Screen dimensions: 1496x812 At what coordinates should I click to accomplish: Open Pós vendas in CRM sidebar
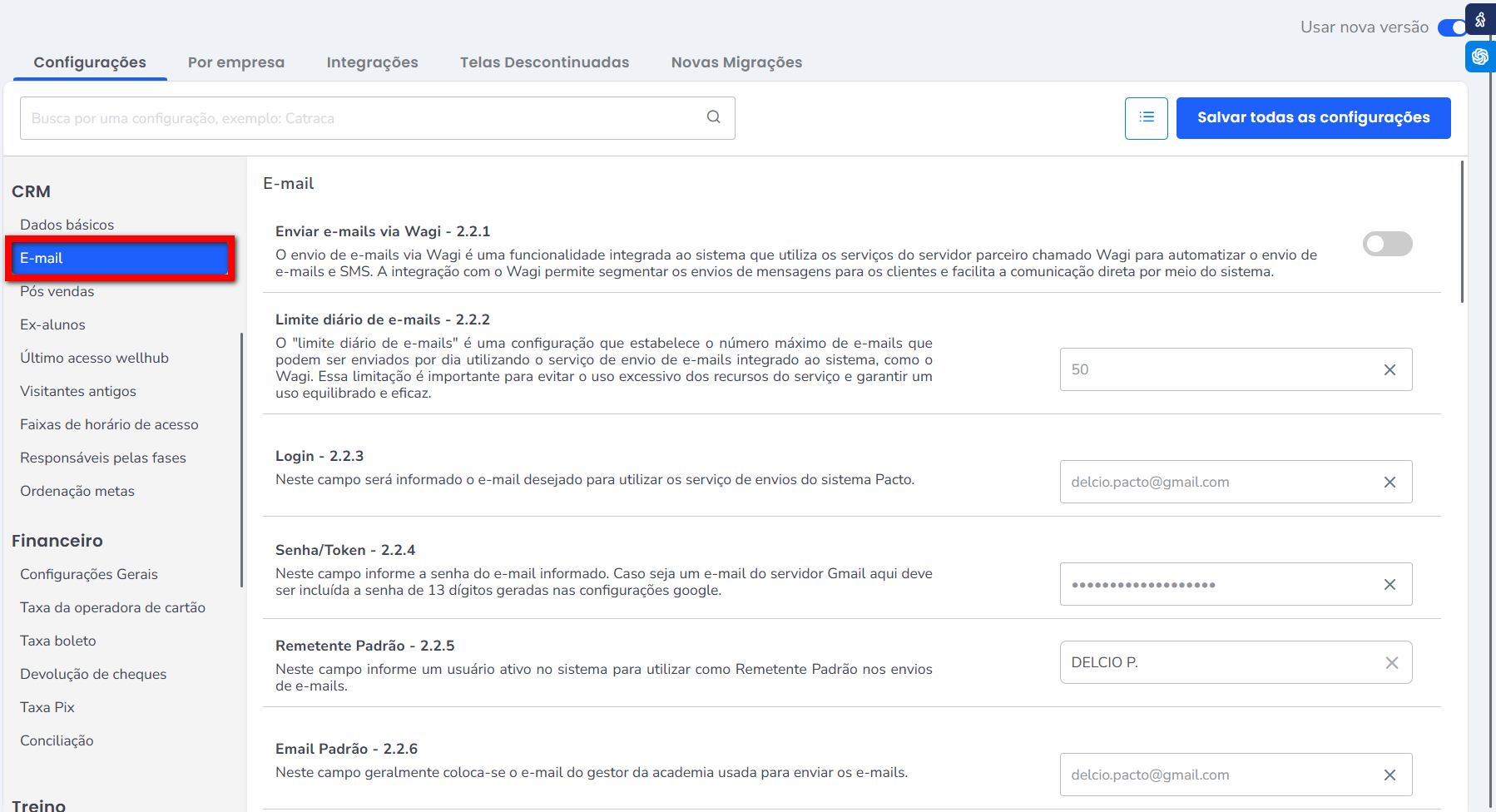click(57, 291)
